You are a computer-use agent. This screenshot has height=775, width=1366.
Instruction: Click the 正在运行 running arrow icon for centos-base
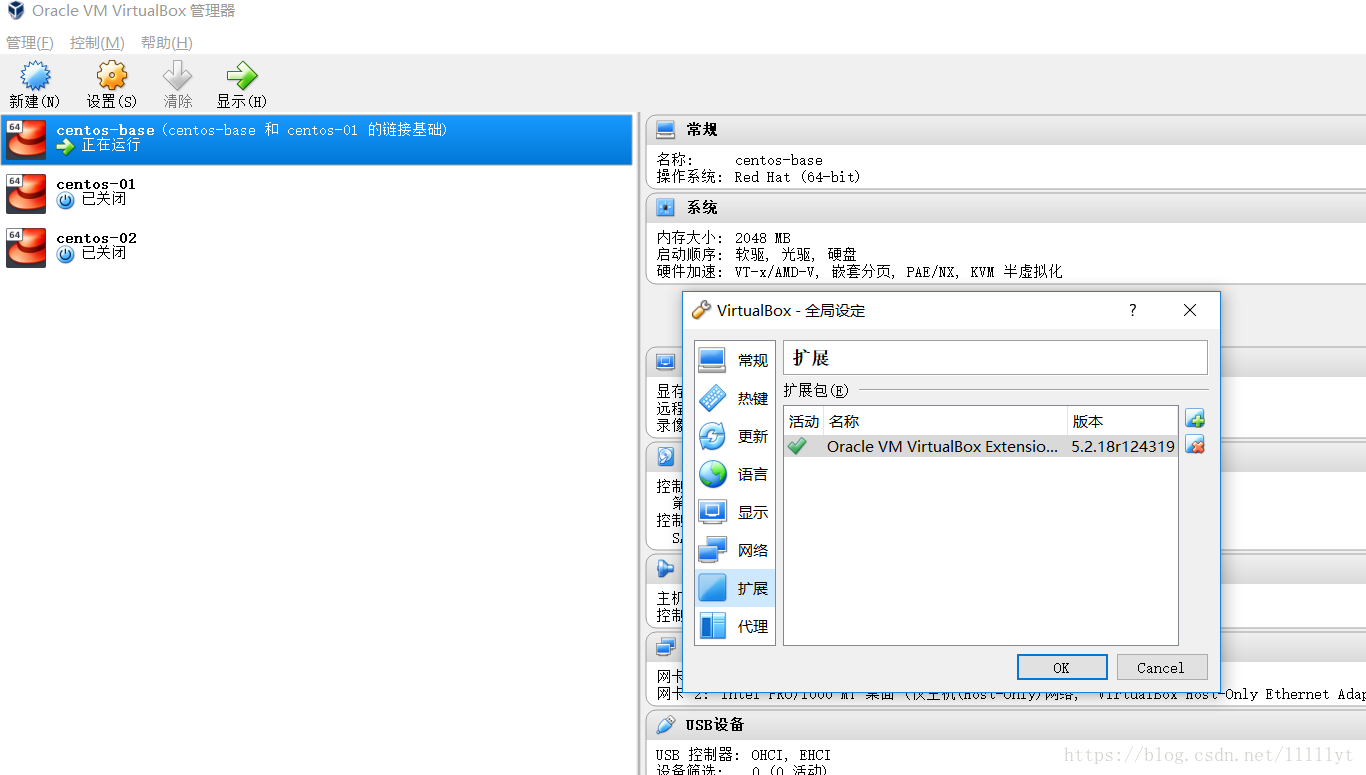point(66,146)
